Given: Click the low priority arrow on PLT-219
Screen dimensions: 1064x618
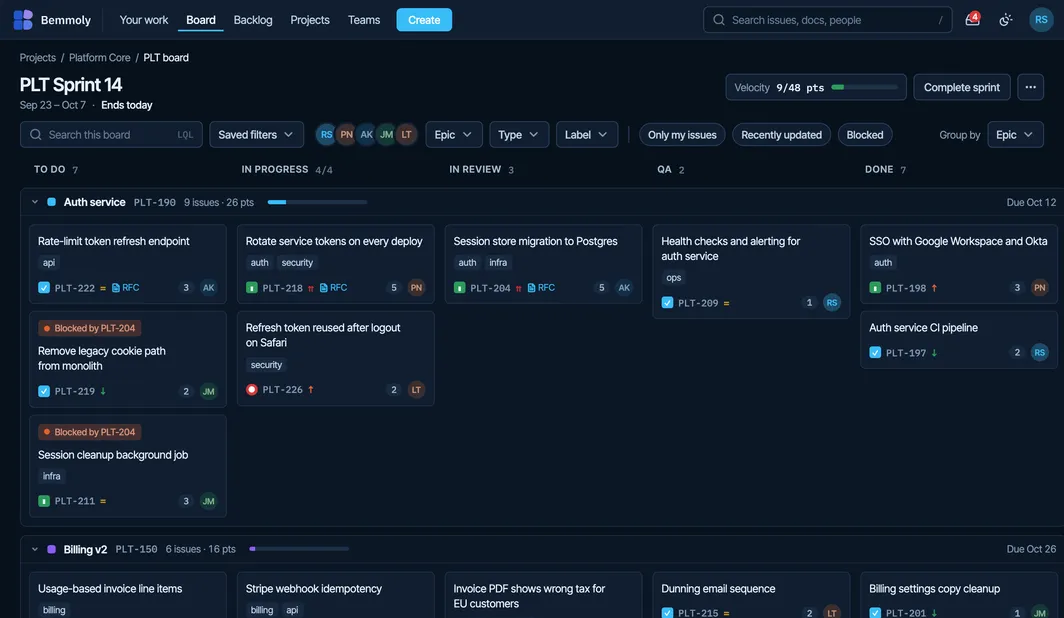Looking at the screenshot, I should click(103, 391).
